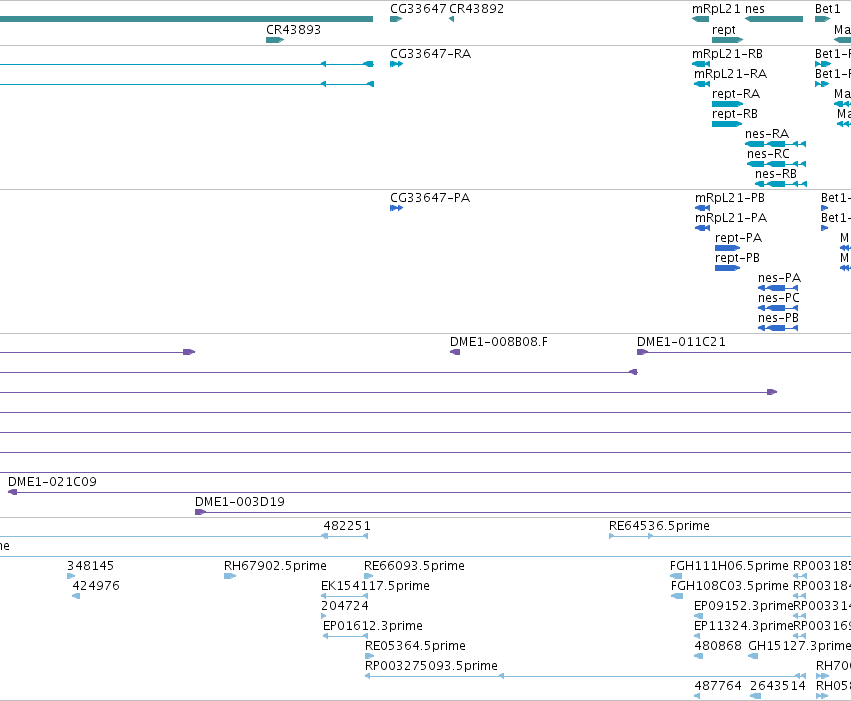Select the EP01612.3prime EST label
This screenshot has width=851, height=701.
pyautogui.click(x=372, y=627)
